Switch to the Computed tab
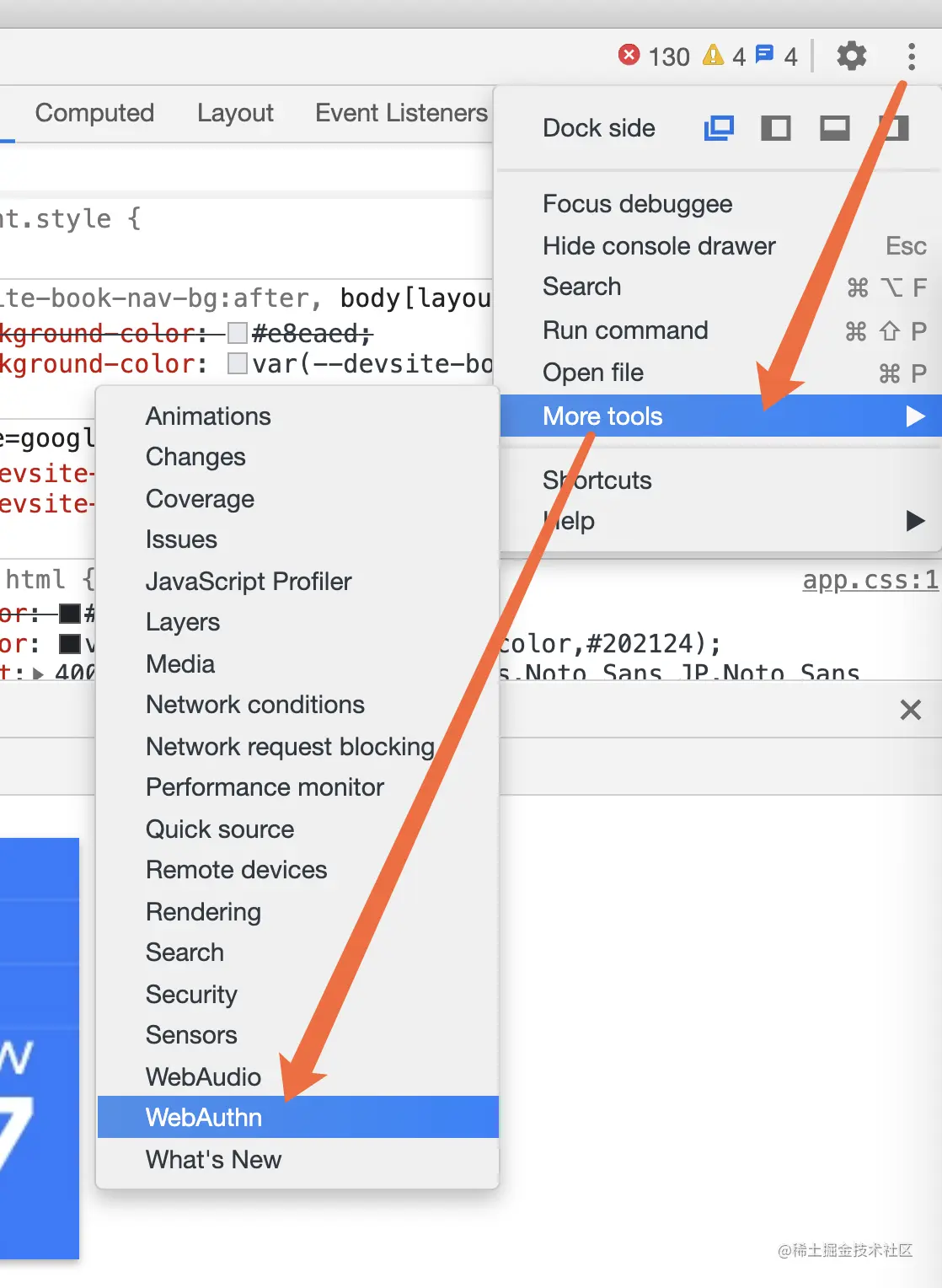This screenshot has width=942, height=1288. (94, 113)
